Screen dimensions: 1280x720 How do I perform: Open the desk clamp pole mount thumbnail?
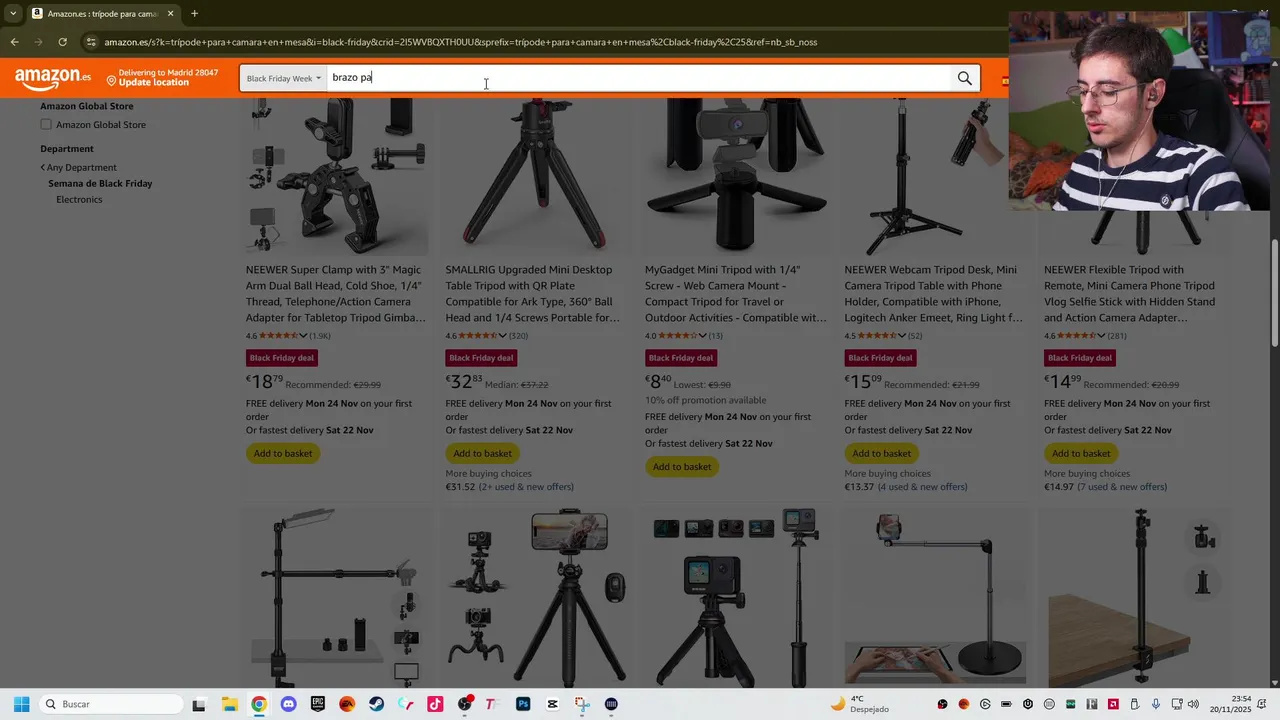click(1135, 598)
